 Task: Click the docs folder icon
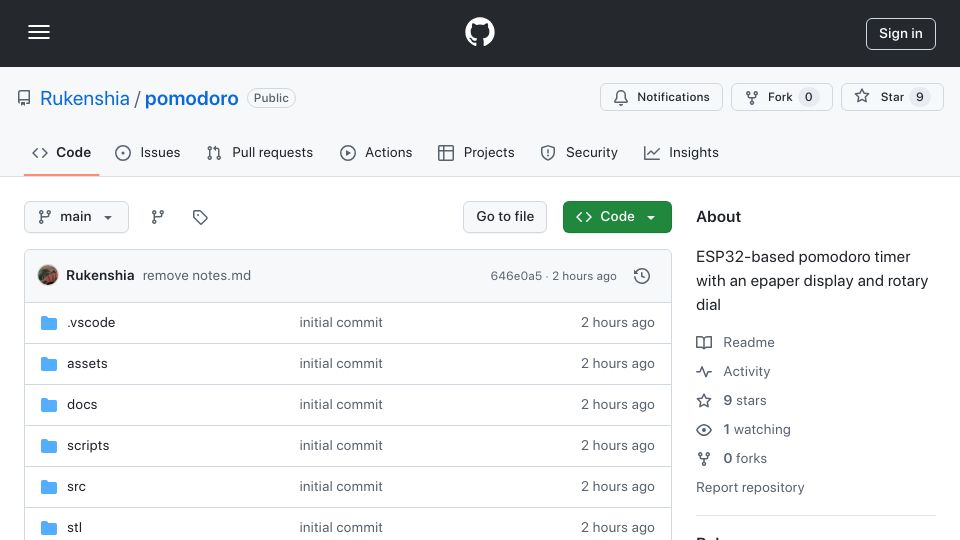pos(49,405)
